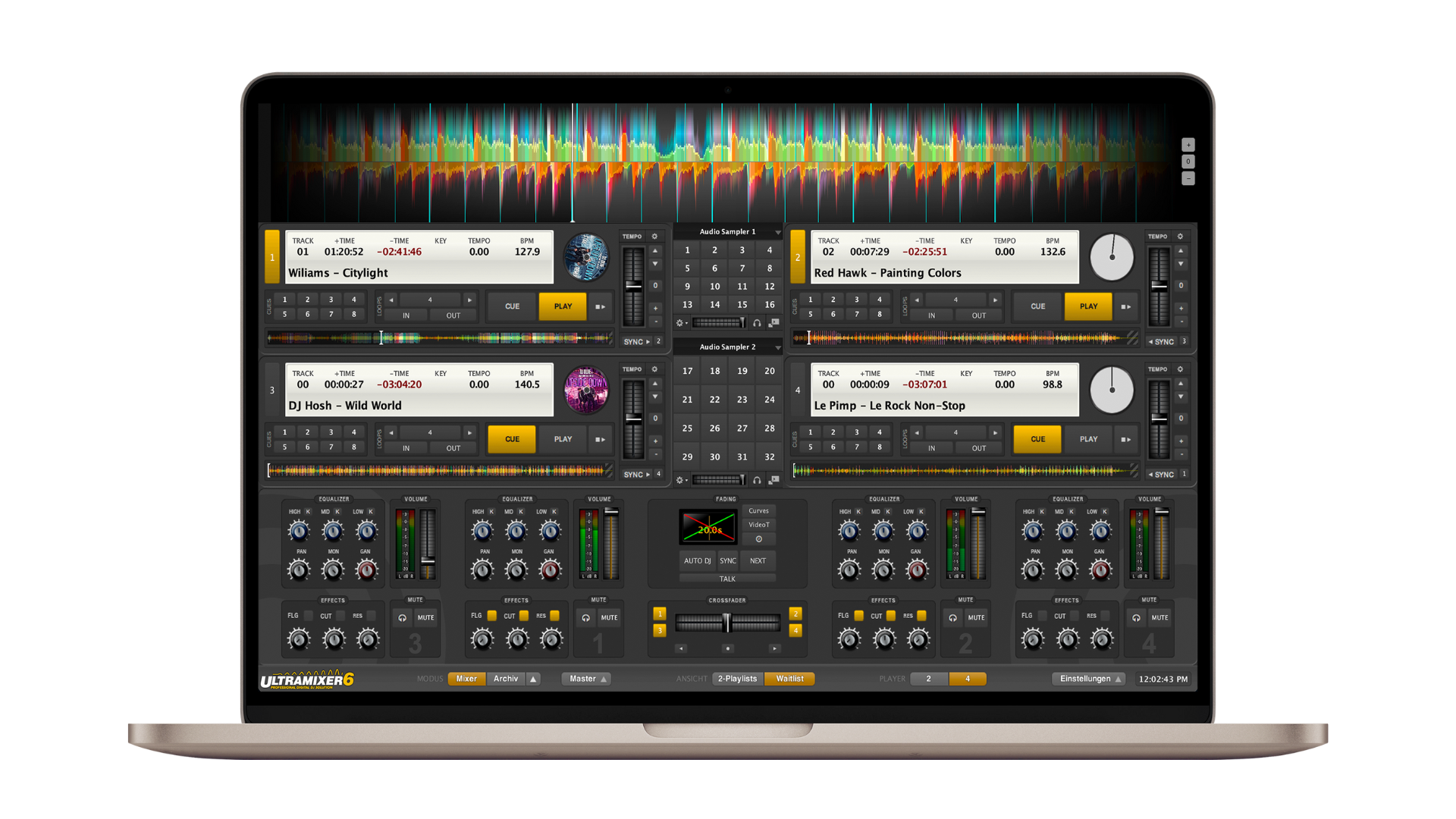Screen dimensions: 1456x819
Task: Click the circle icon under VideoT in Fading
Action: 758,539
